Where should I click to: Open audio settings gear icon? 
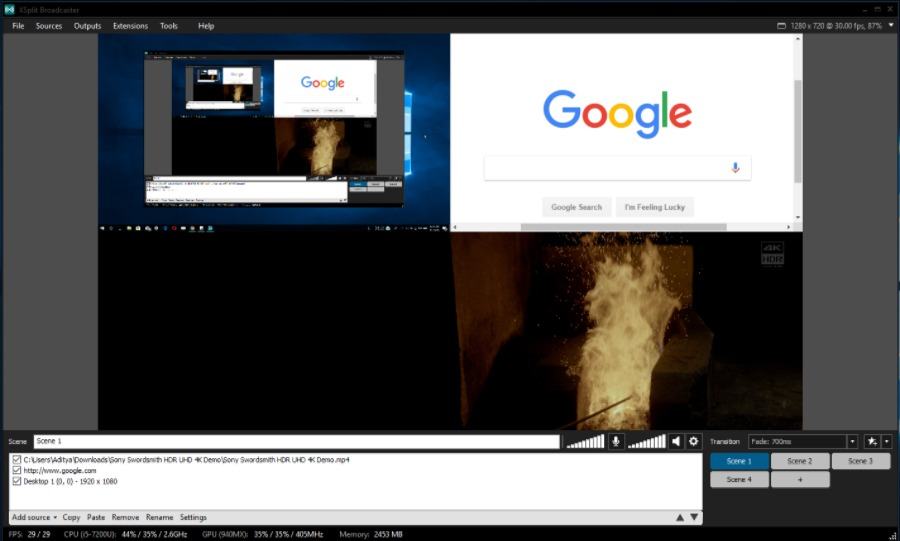tap(693, 441)
